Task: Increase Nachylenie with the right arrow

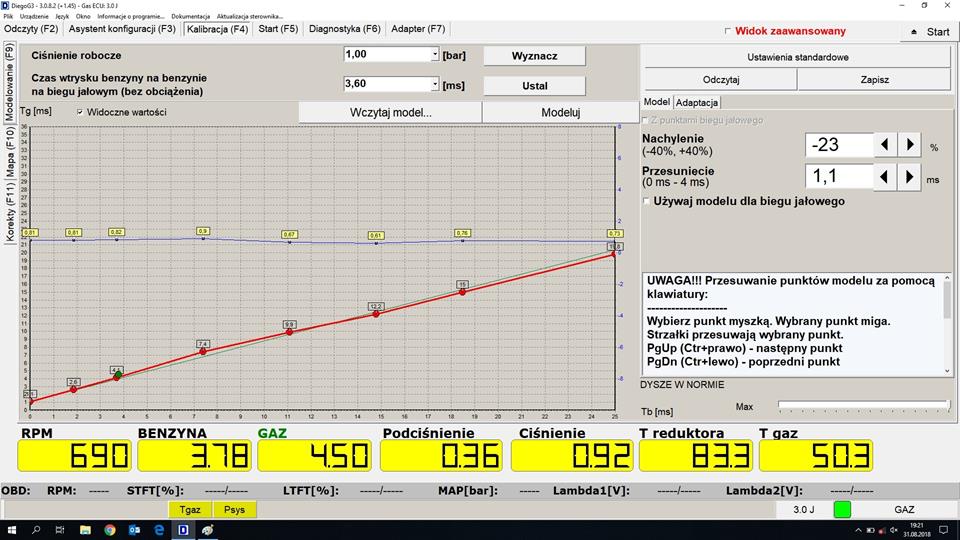Action: pyautogui.click(x=910, y=144)
